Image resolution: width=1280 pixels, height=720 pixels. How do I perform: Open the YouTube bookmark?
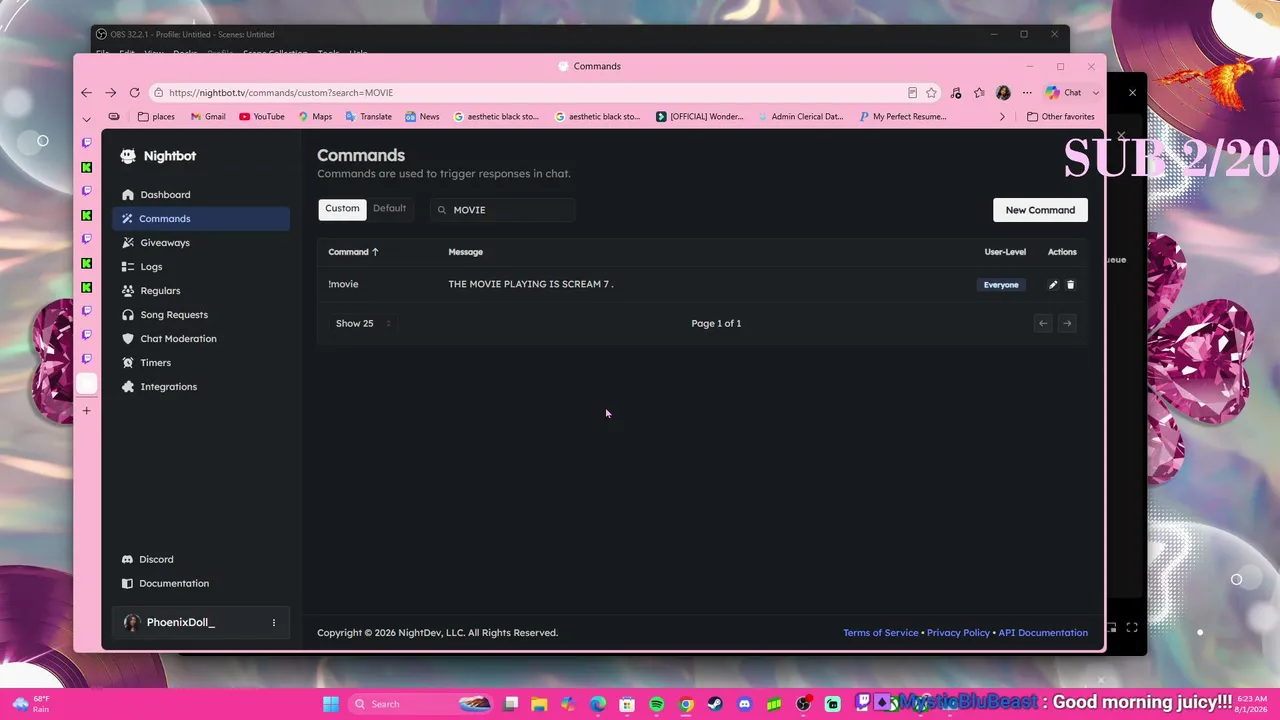click(262, 117)
